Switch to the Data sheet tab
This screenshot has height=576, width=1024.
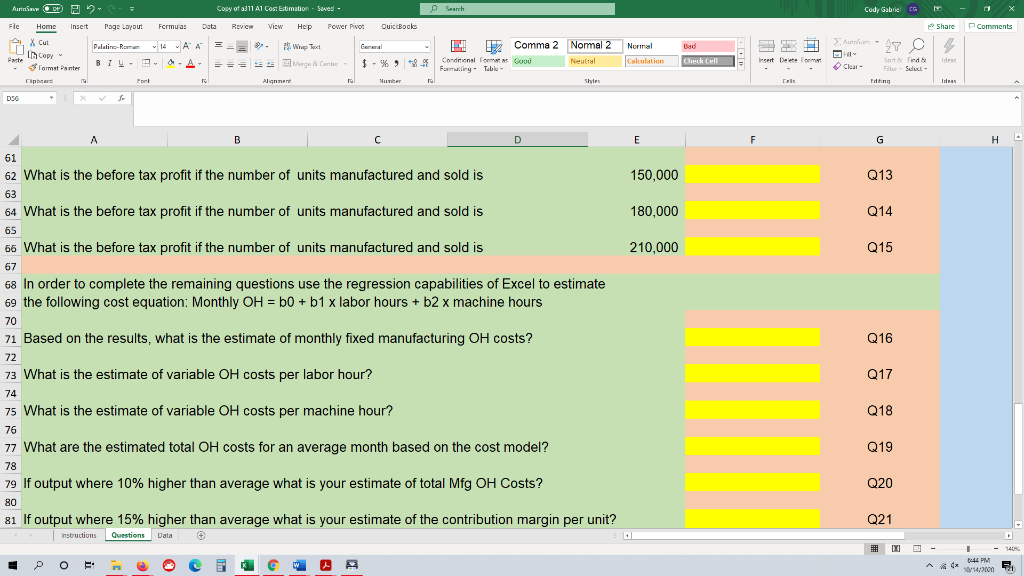click(165, 536)
